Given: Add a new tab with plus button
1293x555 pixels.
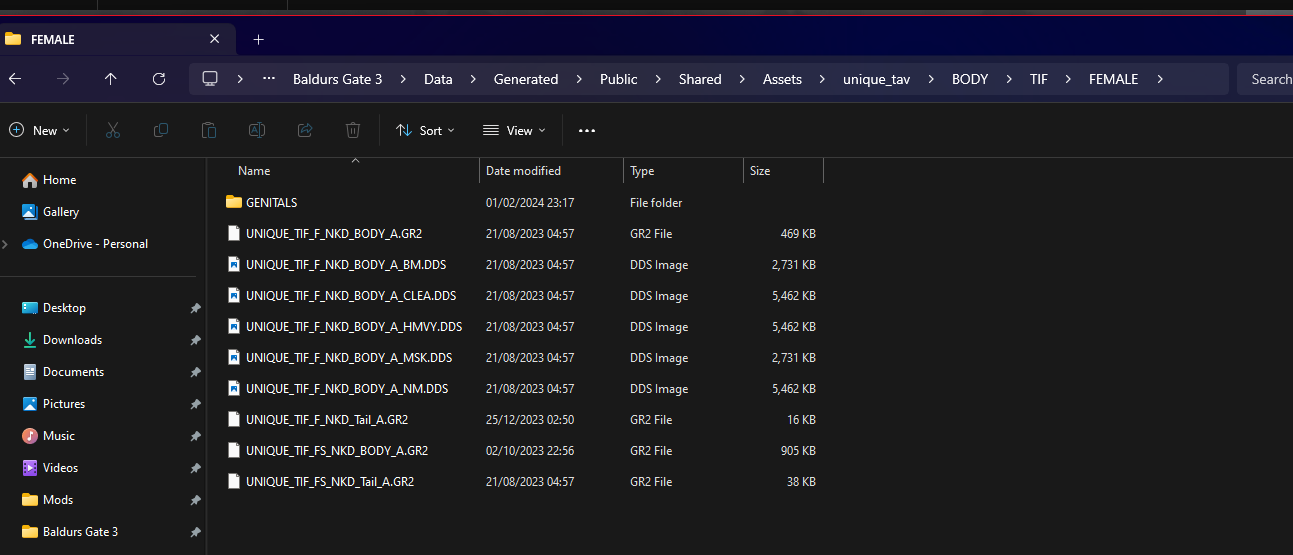Looking at the screenshot, I should tap(258, 39).
